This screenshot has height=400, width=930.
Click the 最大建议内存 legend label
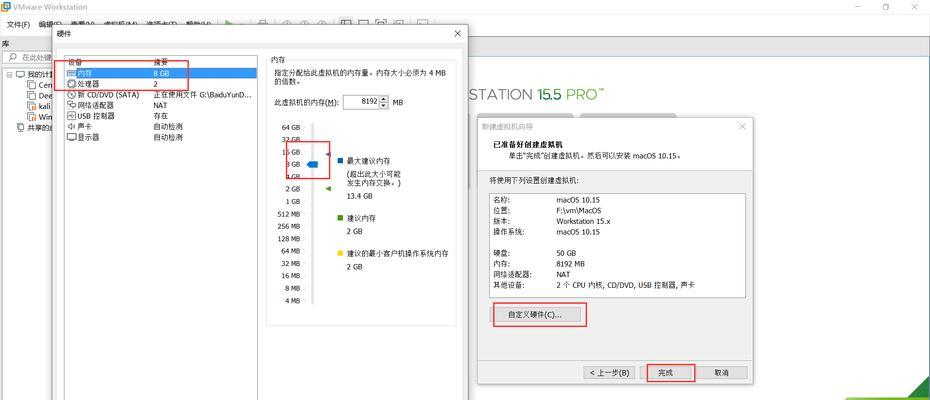[368, 161]
